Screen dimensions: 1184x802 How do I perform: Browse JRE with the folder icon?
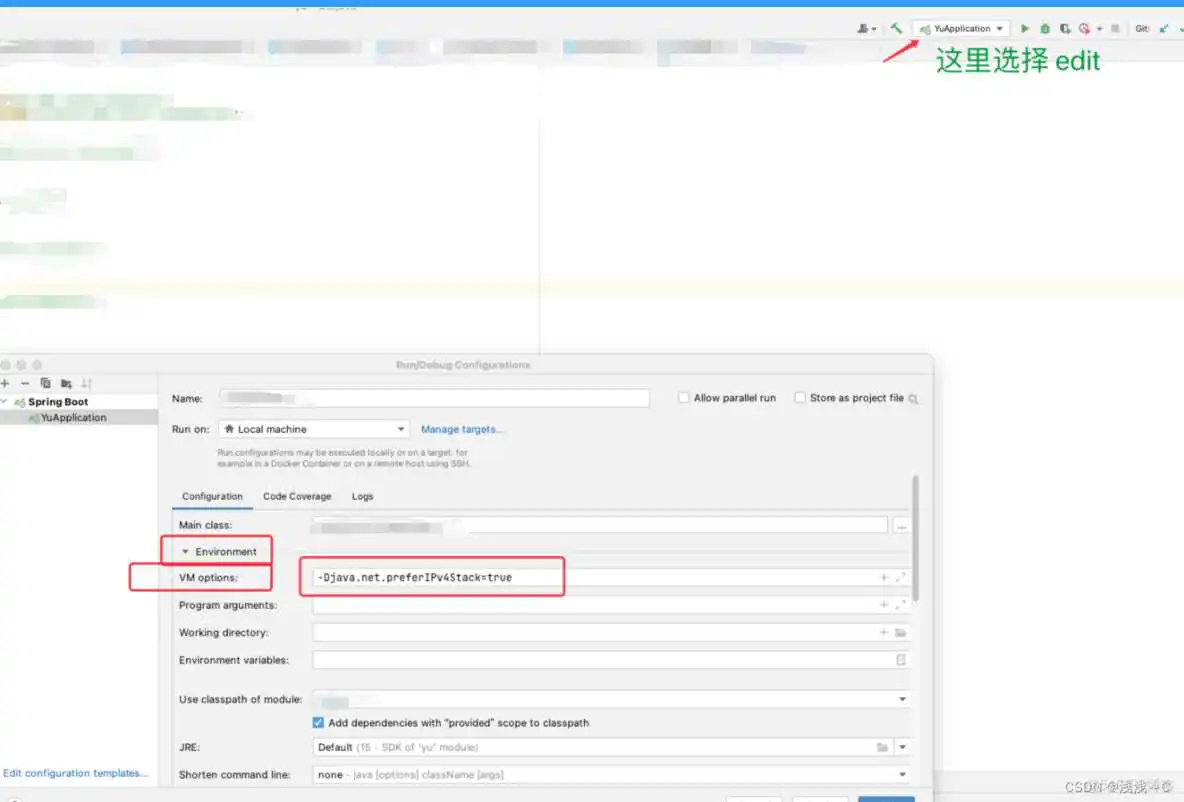coord(882,747)
